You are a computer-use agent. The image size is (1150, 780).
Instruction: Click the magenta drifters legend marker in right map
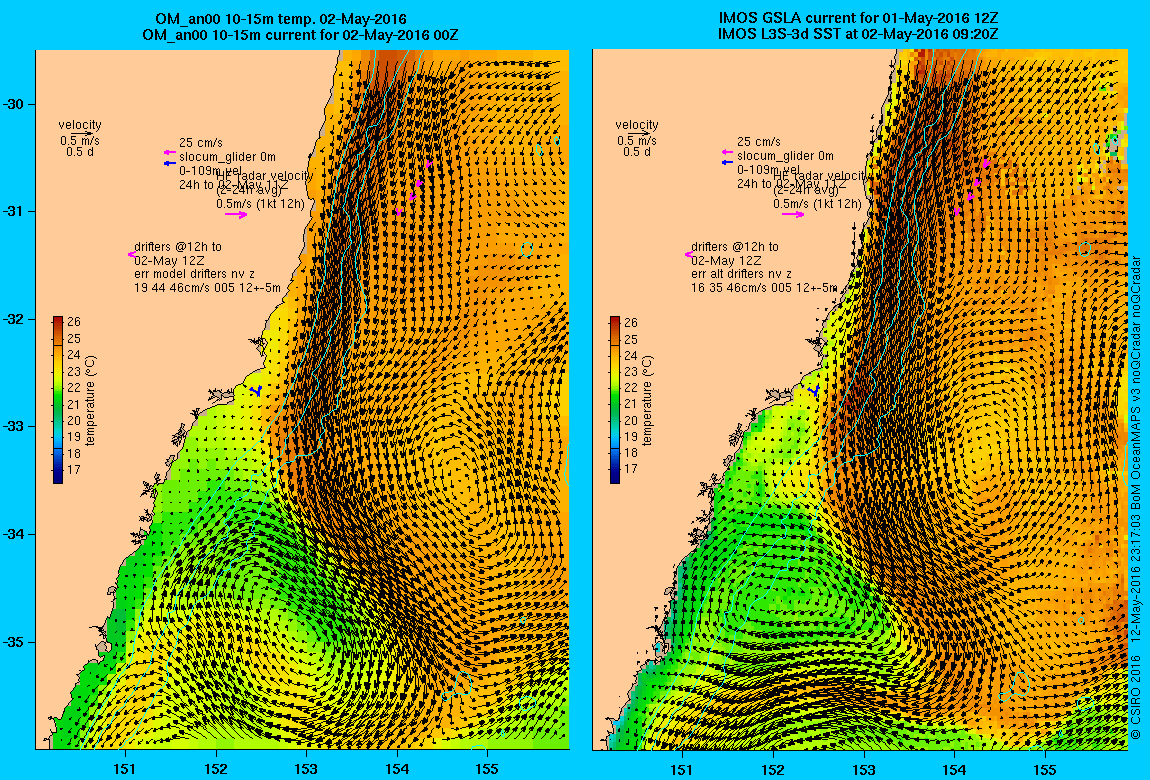689,254
